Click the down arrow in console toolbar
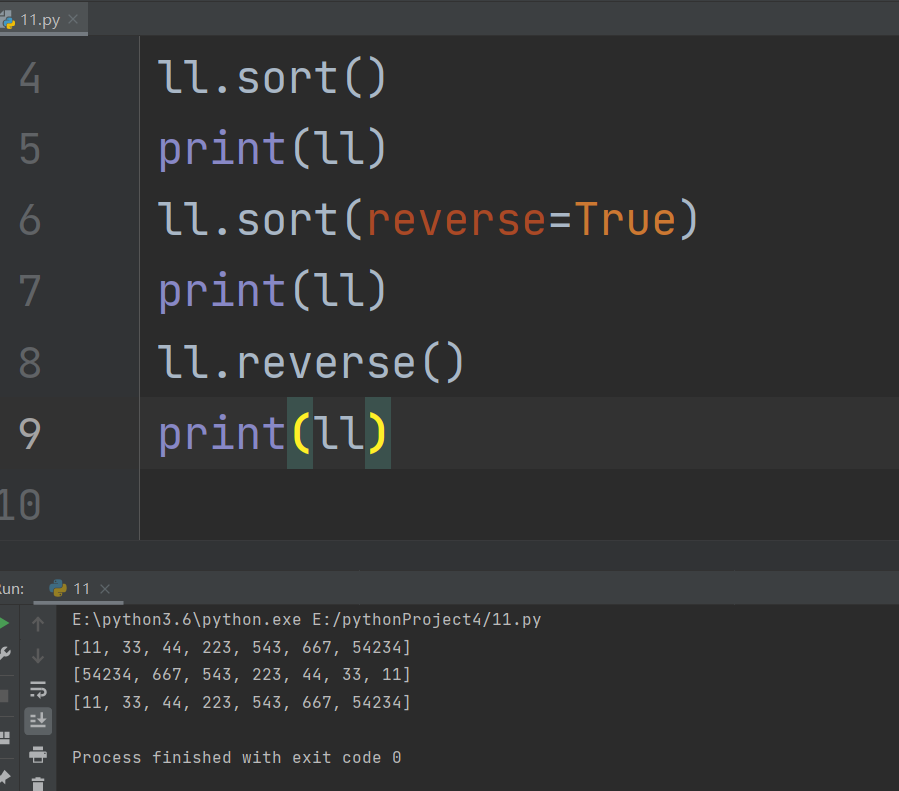The width and height of the screenshot is (899, 791). click(x=38, y=656)
